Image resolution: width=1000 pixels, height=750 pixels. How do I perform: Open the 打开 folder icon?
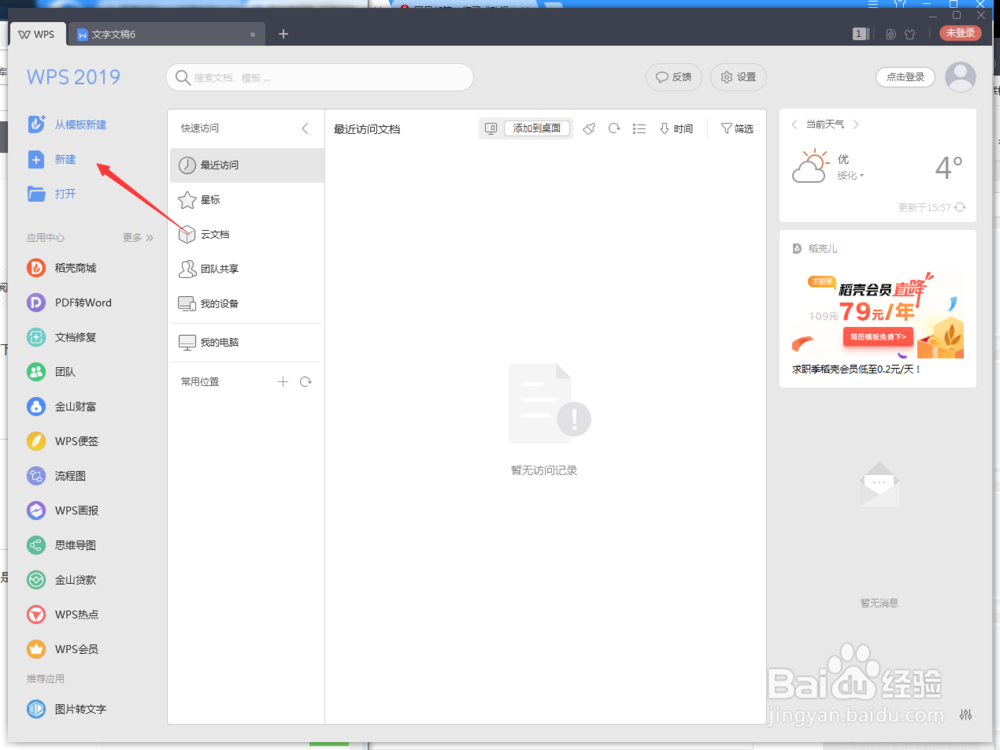pyautogui.click(x=36, y=194)
